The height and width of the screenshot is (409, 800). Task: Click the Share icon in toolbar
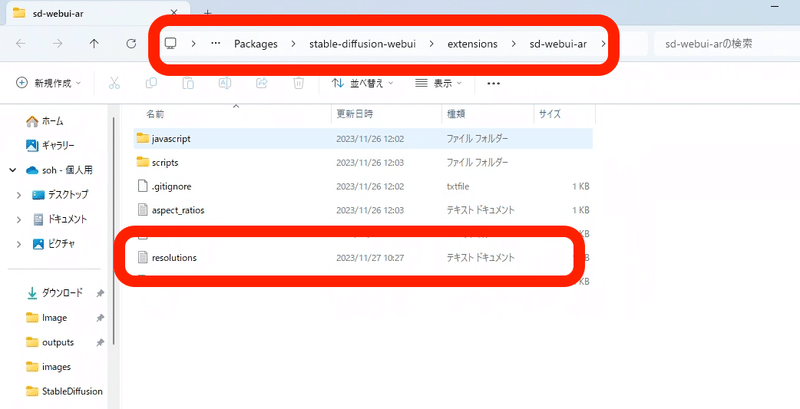(262, 83)
